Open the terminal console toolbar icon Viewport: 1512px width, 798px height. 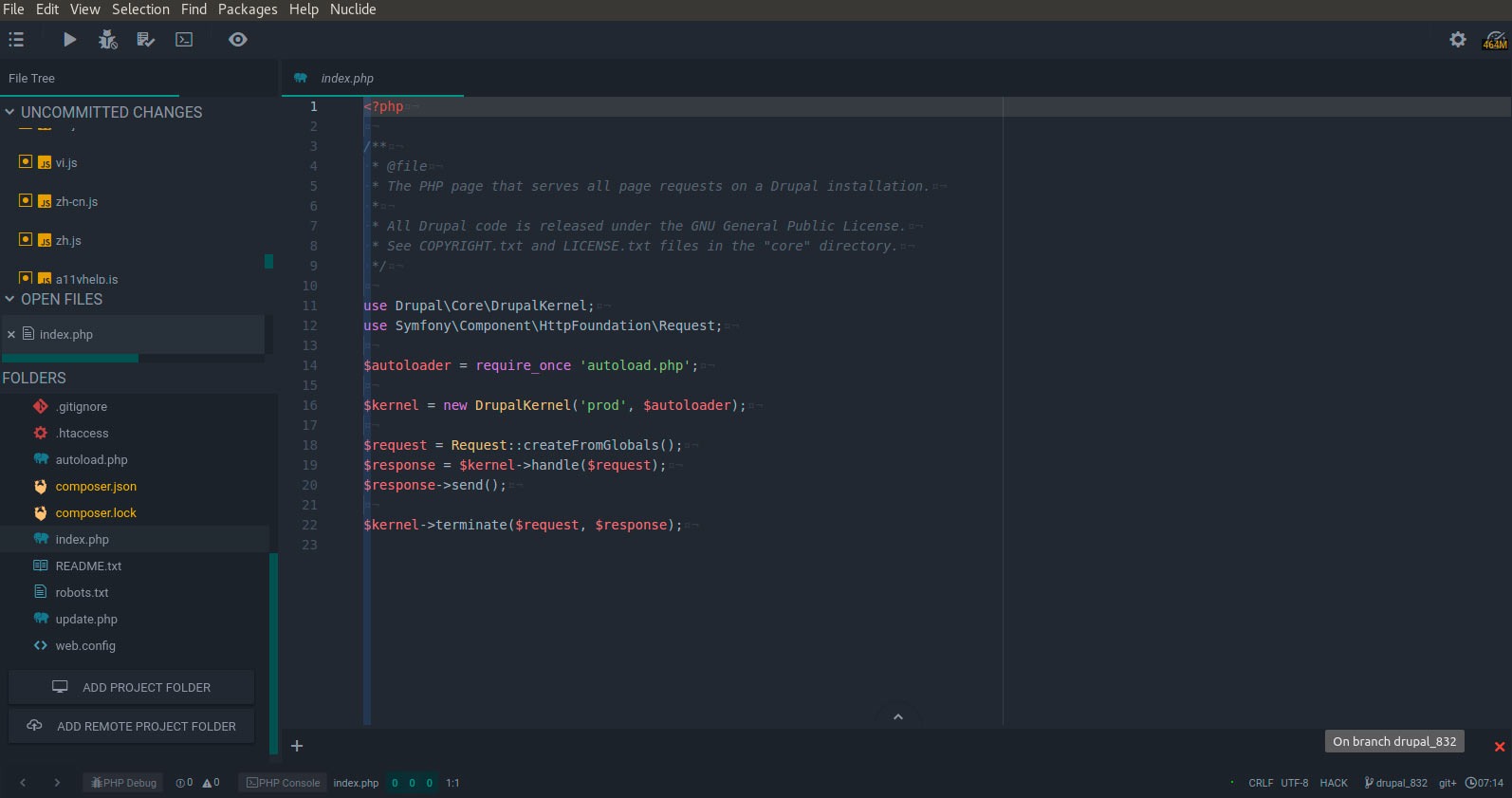click(x=184, y=40)
